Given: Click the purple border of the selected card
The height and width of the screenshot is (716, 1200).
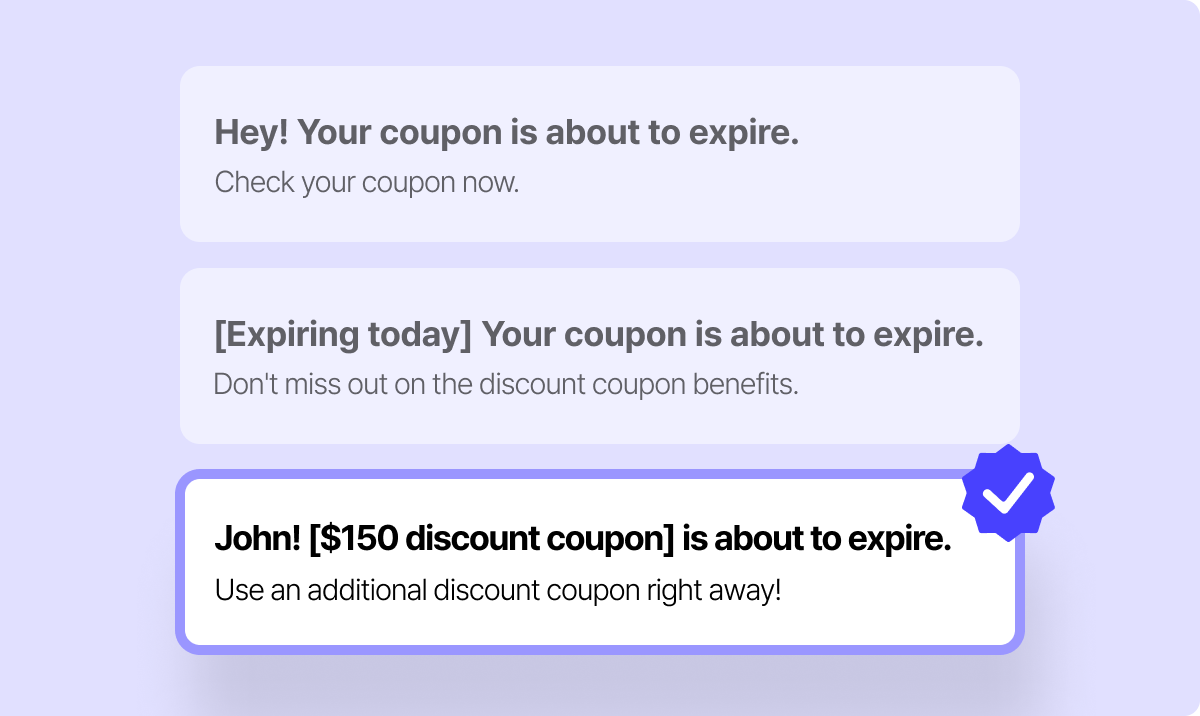Looking at the screenshot, I should click(x=180, y=560).
